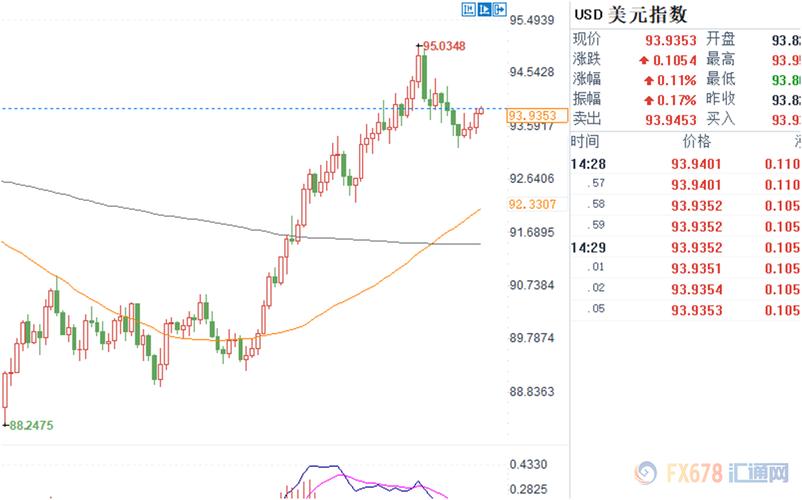Click the orange 92.3307 moving average label
Image resolution: width=802 pixels, height=500 pixels.
pyautogui.click(x=532, y=204)
